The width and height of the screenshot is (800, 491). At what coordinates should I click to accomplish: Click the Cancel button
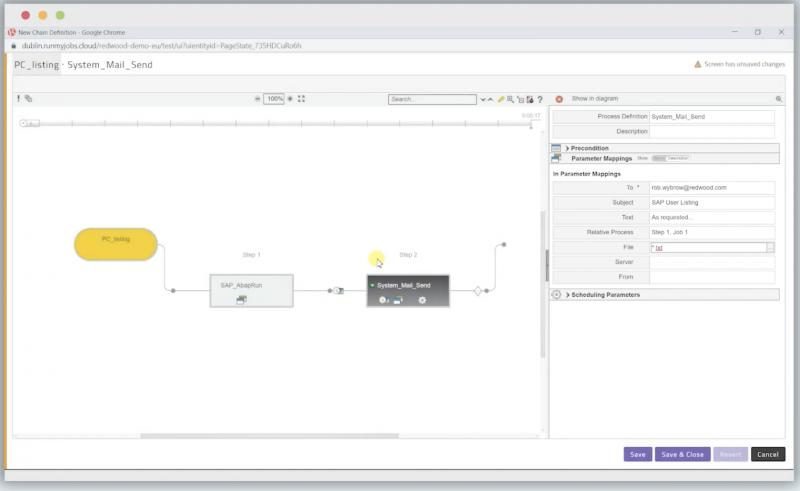click(x=767, y=454)
